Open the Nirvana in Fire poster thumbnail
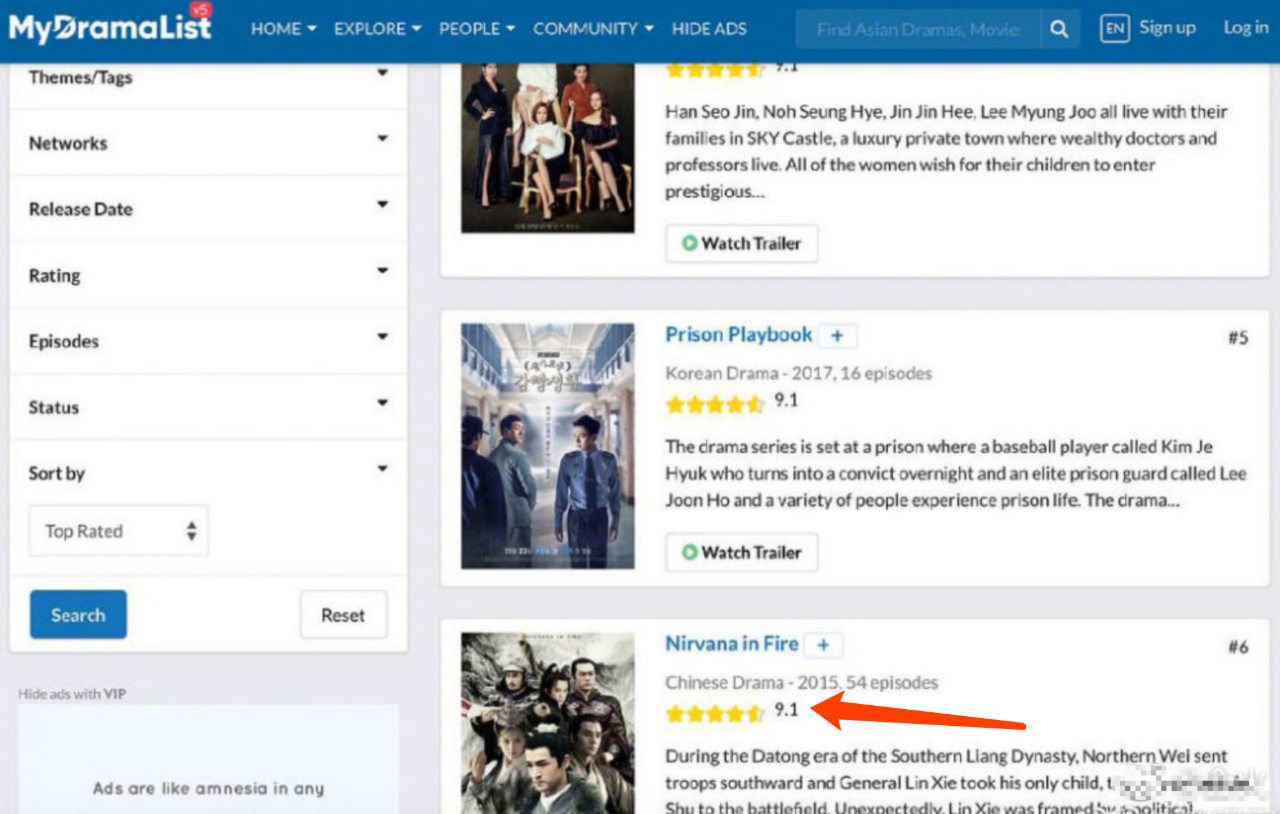Viewport: 1280px width, 814px height. (x=547, y=722)
